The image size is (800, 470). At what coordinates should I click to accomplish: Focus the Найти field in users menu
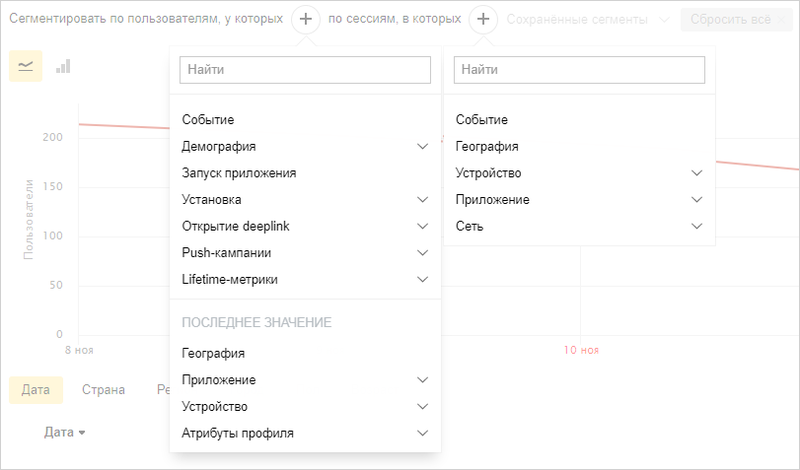[x=305, y=69]
